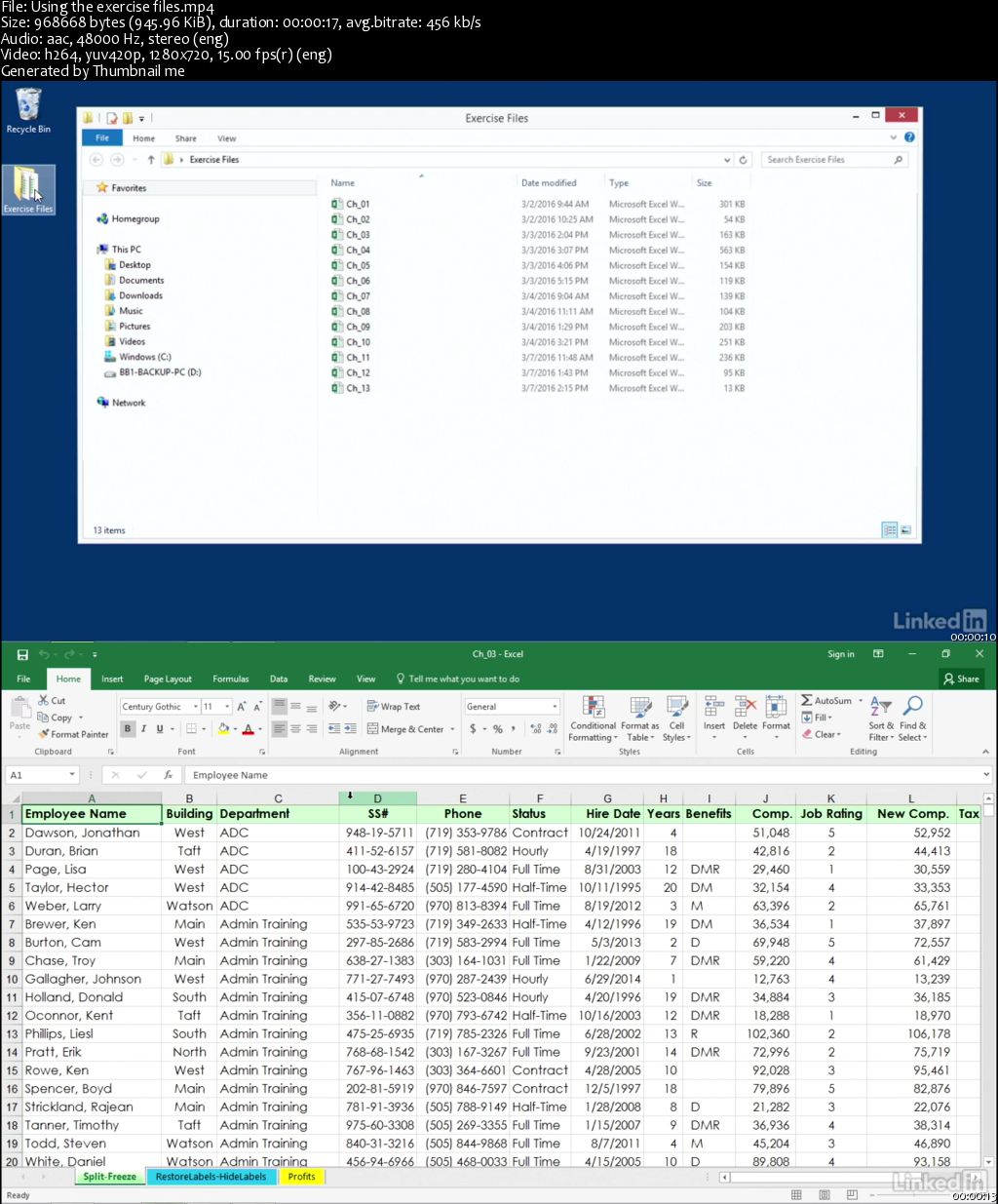Open the Merge & Center dropdown arrow

tap(452, 728)
